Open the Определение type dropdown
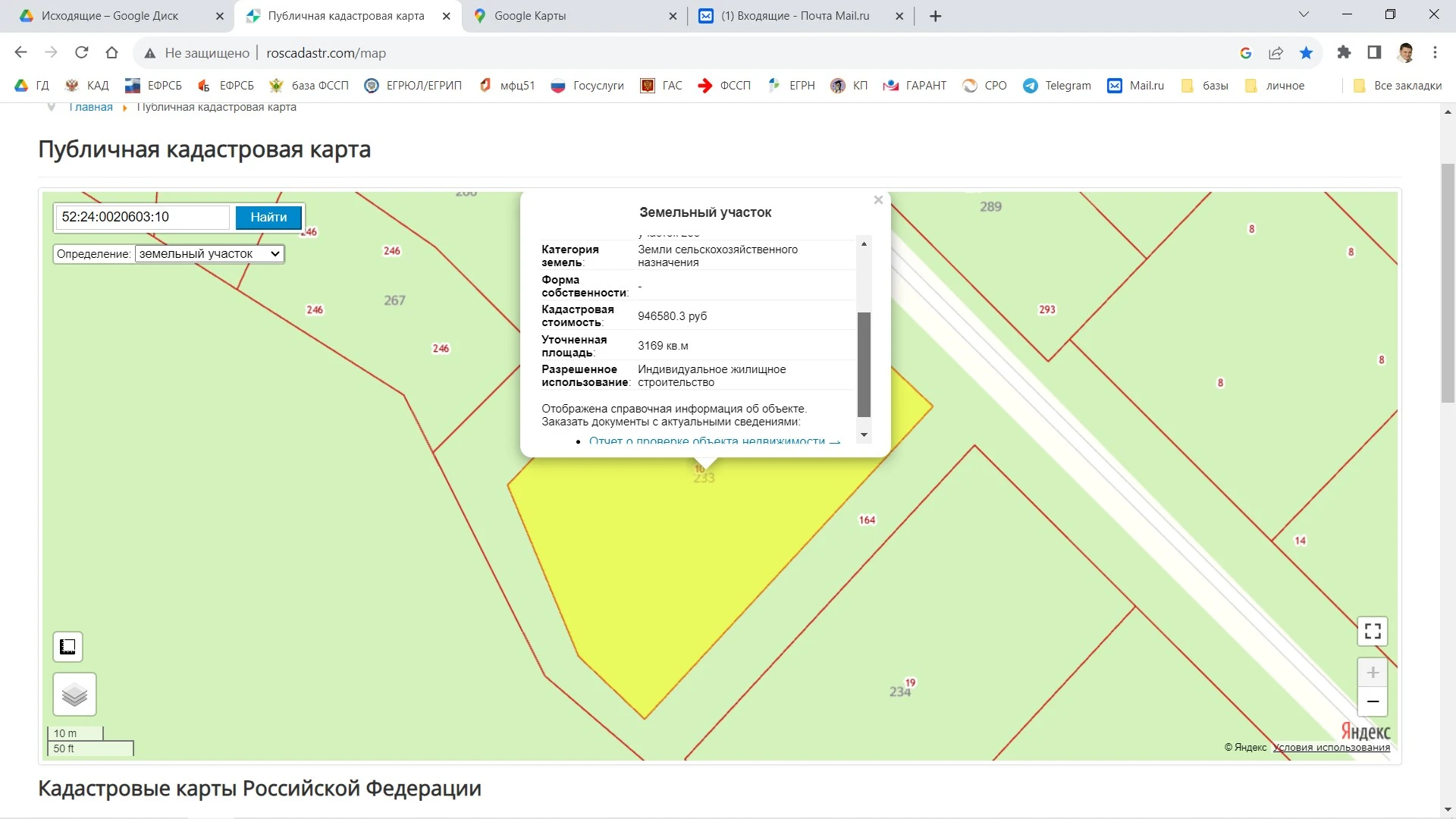This screenshot has width=1456, height=819. 209,254
